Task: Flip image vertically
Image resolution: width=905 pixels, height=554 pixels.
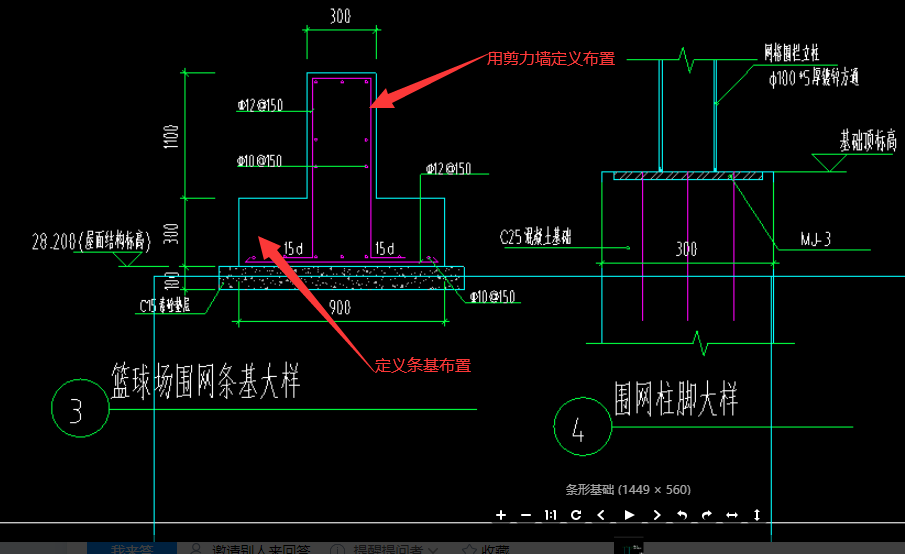Action: (757, 515)
